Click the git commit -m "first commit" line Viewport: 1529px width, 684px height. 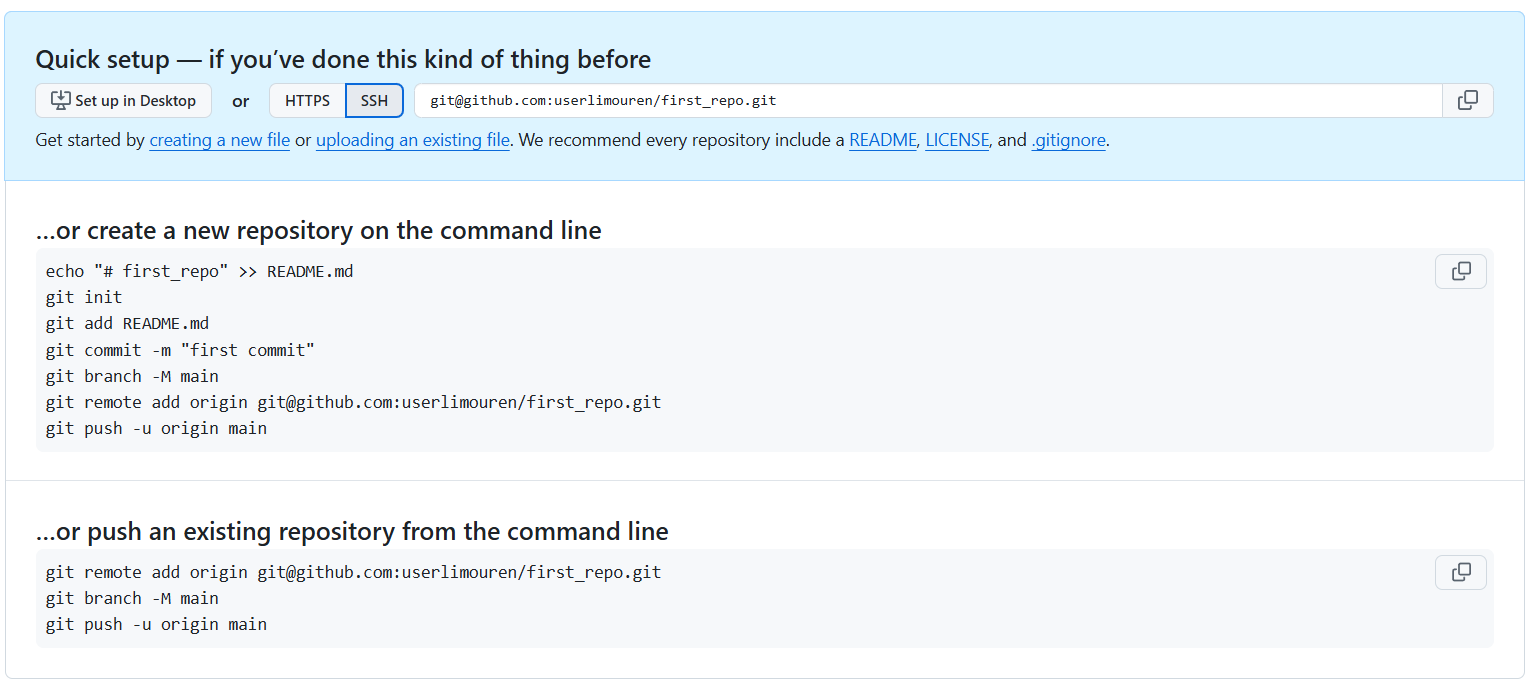[x=180, y=350]
